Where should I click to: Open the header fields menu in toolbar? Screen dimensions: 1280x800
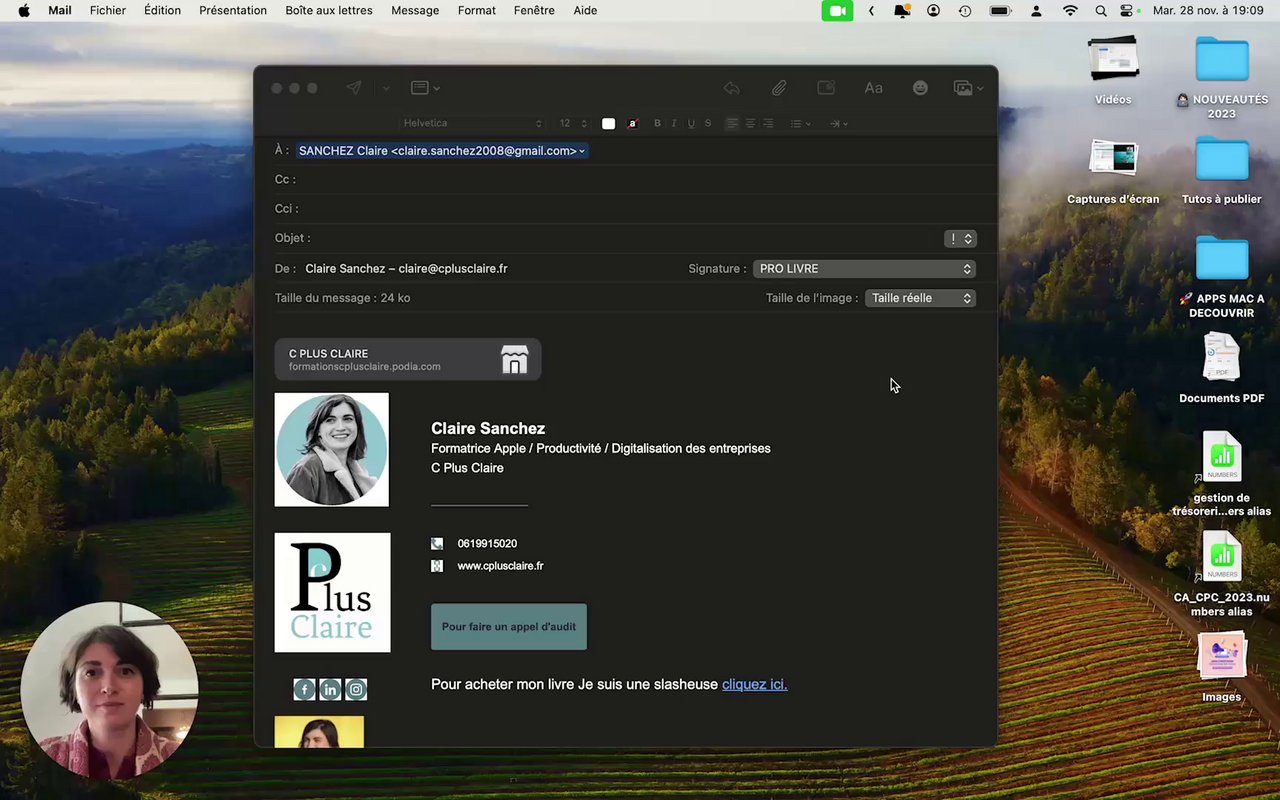pyautogui.click(x=425, y=88)
